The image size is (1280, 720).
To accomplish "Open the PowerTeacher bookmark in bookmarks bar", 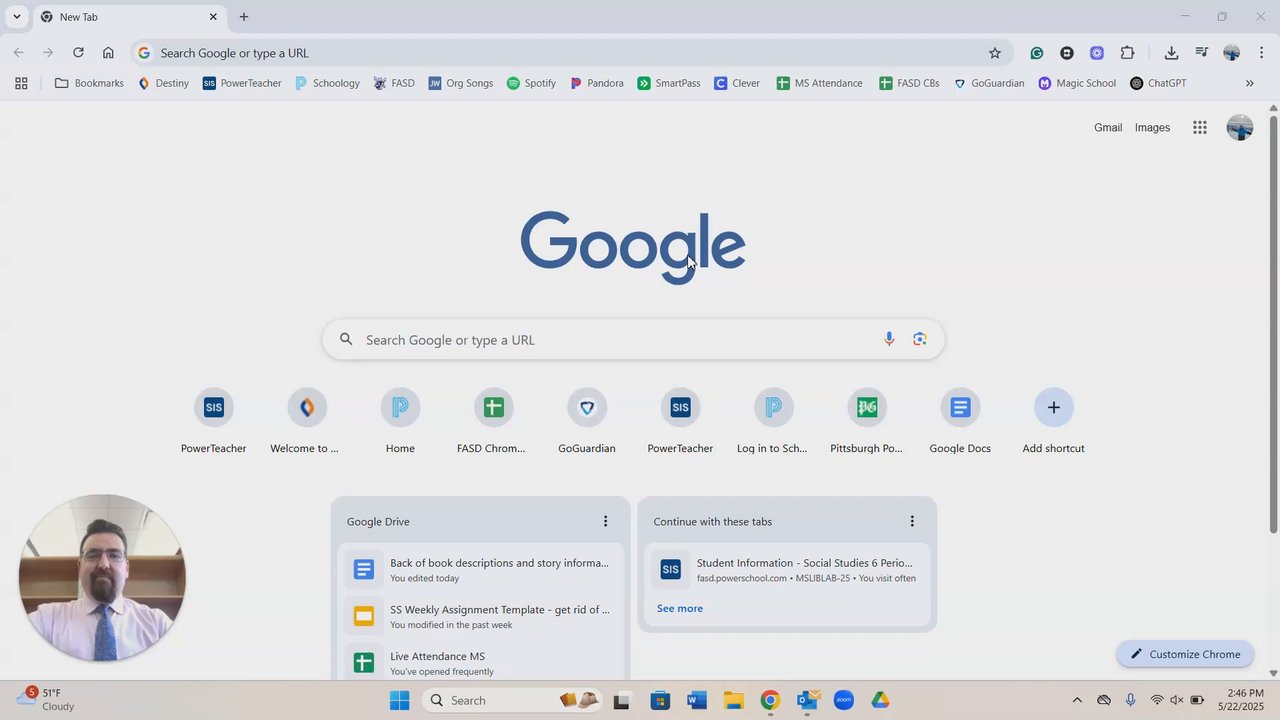I will (242, 83).
